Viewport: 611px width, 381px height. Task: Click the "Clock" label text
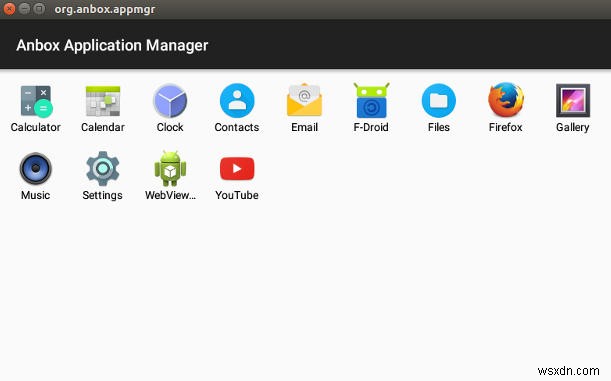tap(170, 127)
